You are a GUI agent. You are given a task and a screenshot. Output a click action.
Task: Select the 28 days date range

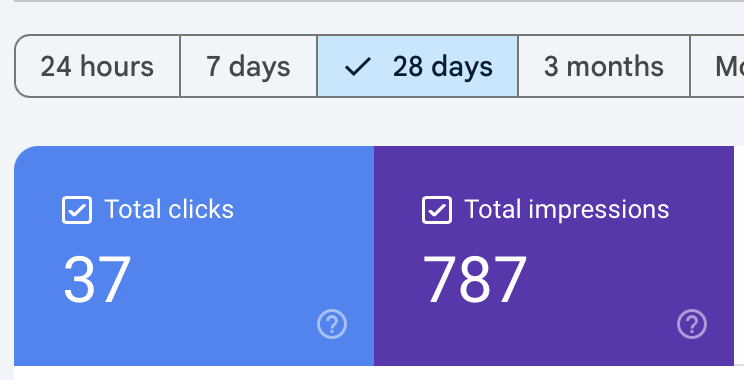(418, 66)
